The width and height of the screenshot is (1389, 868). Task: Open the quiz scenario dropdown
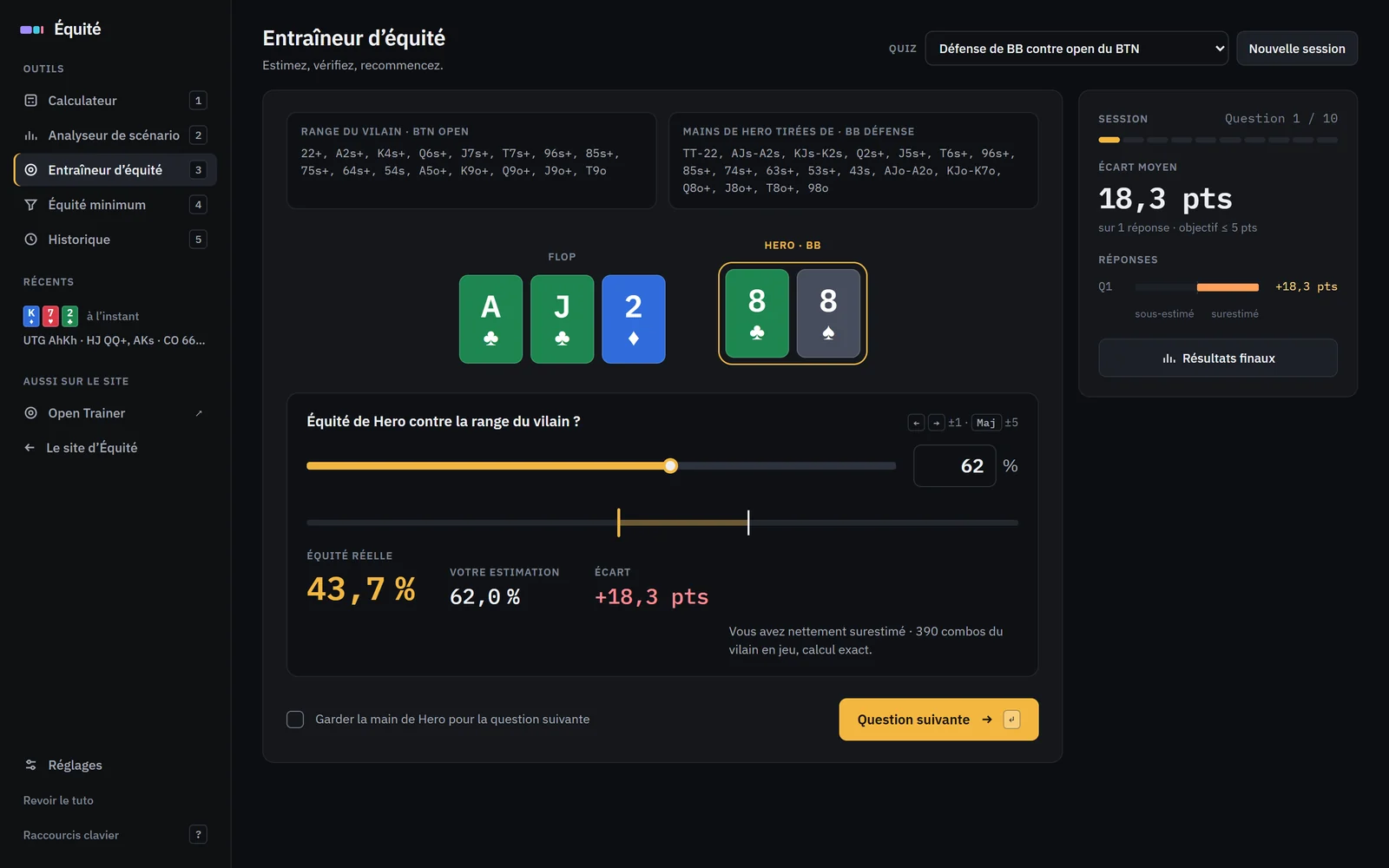[1076, 49]
